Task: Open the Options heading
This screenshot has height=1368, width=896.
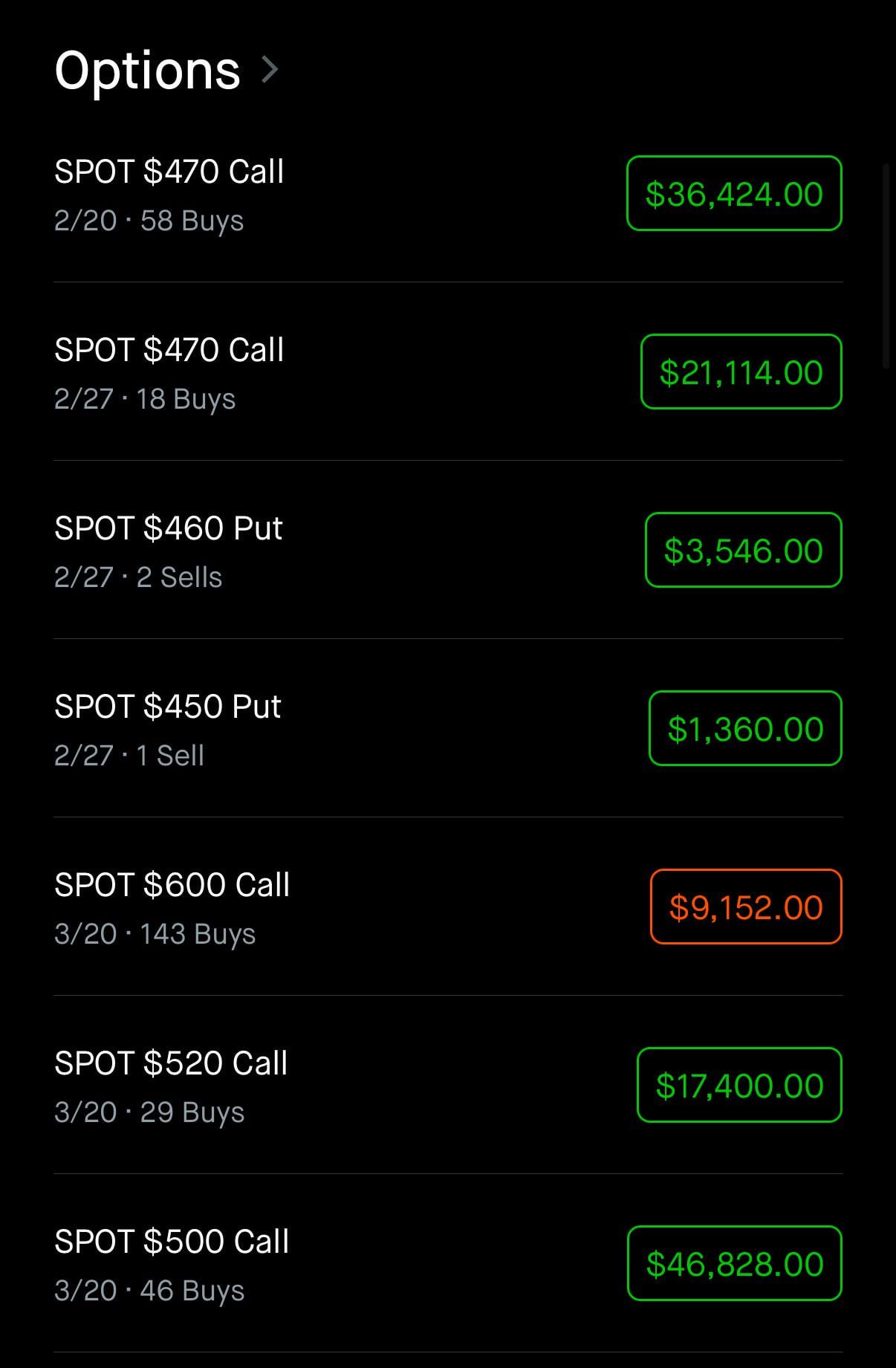Action: (x=147, y=71)
